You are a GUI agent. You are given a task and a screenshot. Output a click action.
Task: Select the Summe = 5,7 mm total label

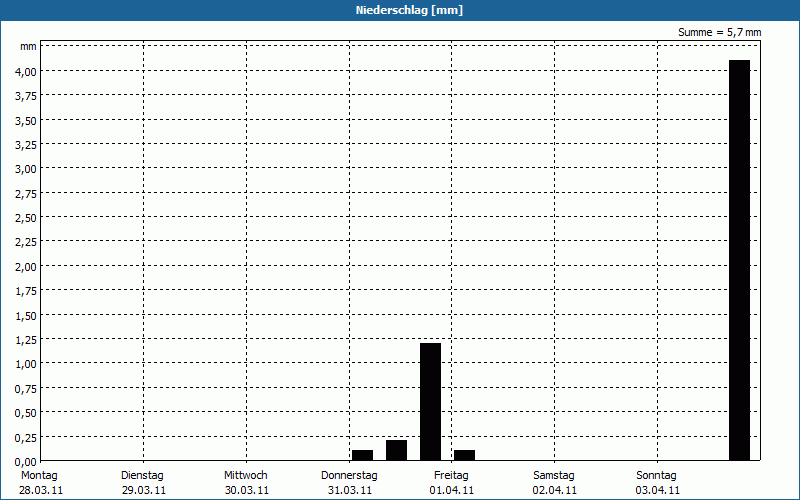(x=719, y=32)
